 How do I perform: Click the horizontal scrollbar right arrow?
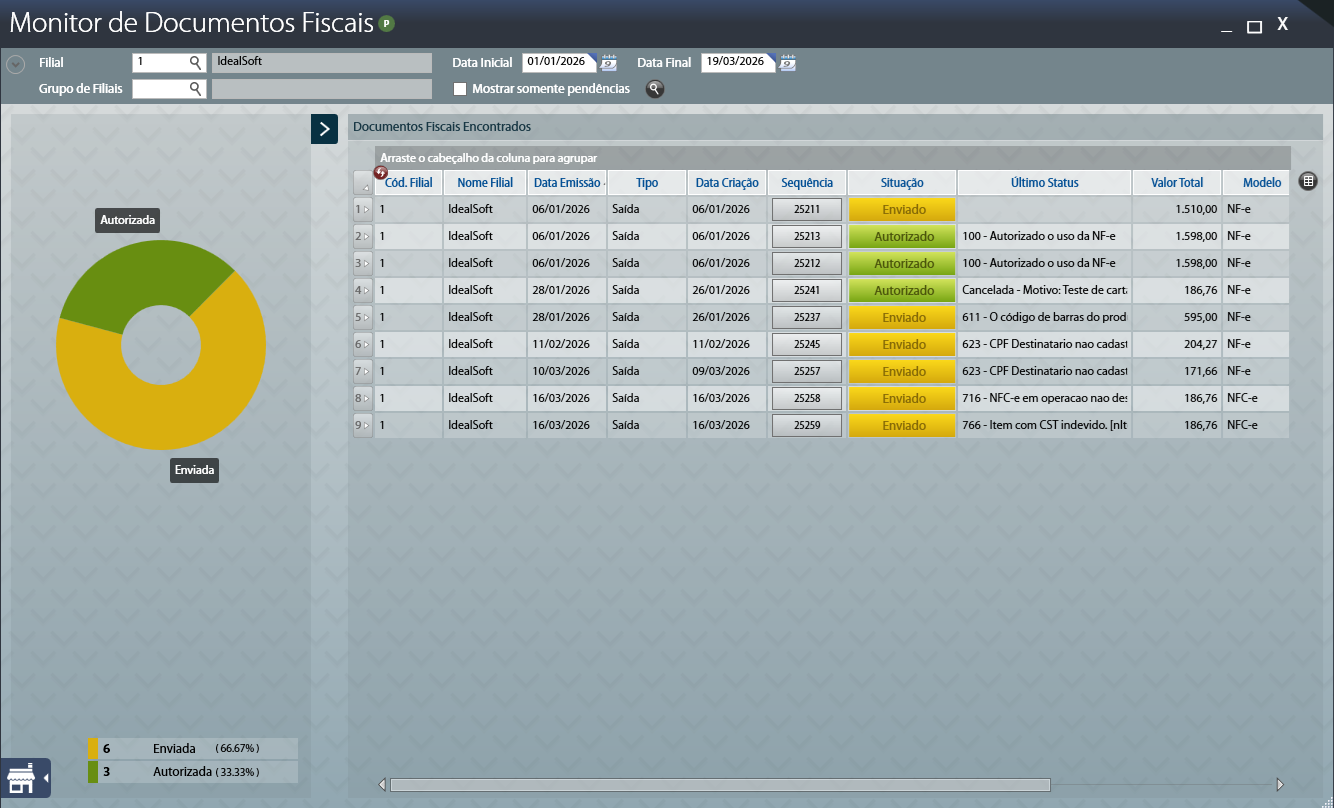coord(1280,785)
